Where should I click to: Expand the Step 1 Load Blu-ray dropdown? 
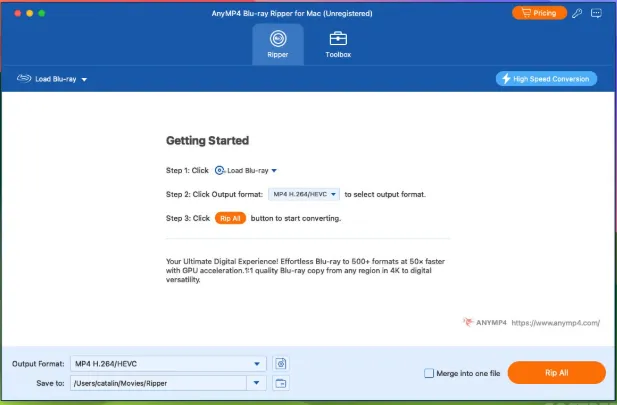(x=274, y=170)
